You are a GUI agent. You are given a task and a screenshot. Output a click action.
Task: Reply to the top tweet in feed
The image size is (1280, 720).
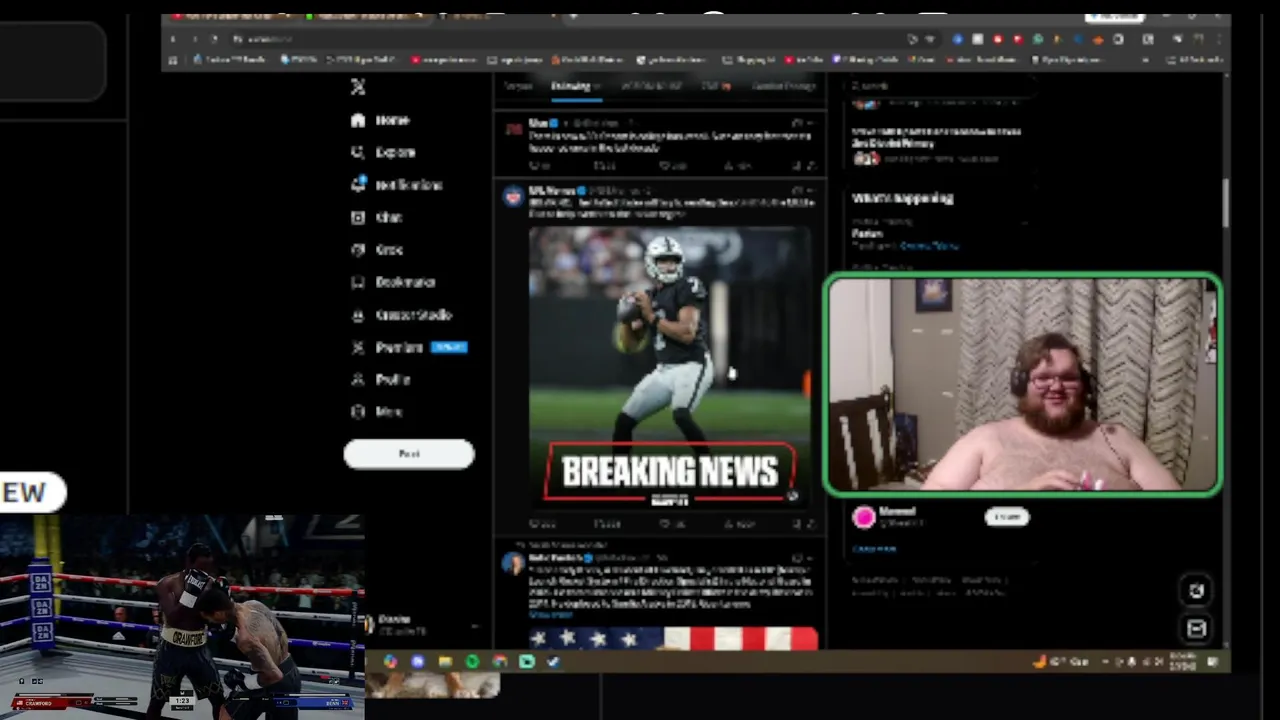(539, 166)
